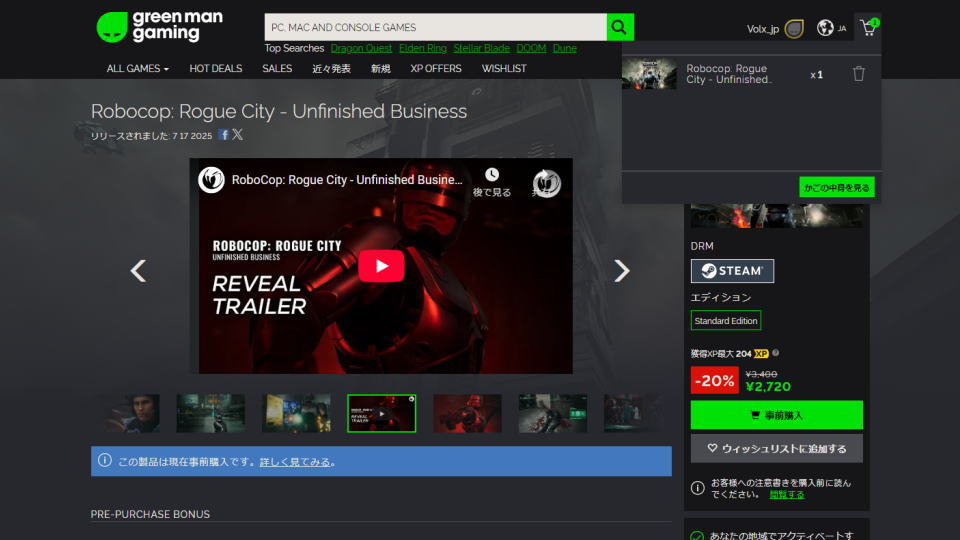This screenshot has height=540, width=960.
Task: Open the XP OFFERS menu item
Action: tap(436, 69)
